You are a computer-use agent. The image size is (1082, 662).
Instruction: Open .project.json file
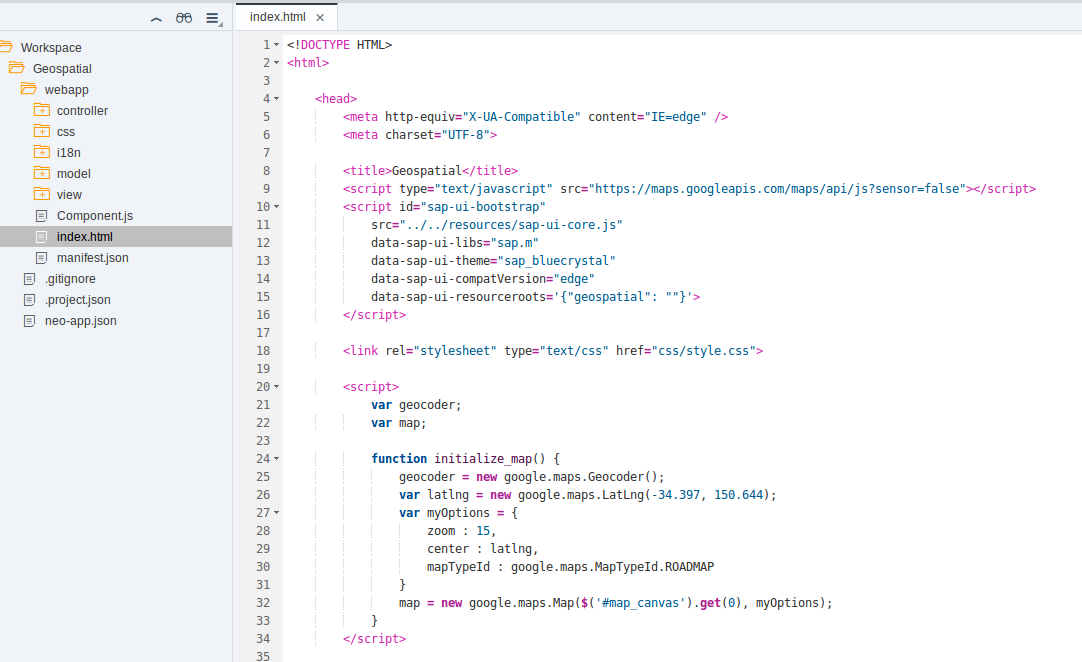click(77, 300)
